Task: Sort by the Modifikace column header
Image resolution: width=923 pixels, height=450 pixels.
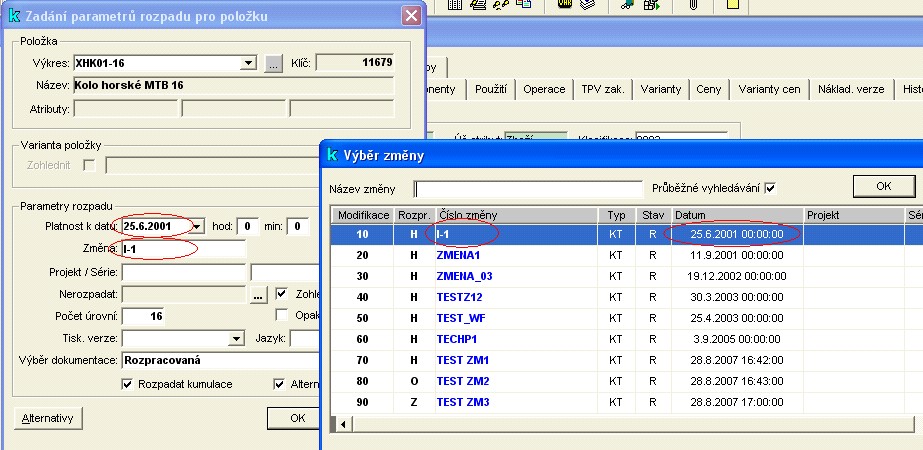Action: click(x=363, y=215)
